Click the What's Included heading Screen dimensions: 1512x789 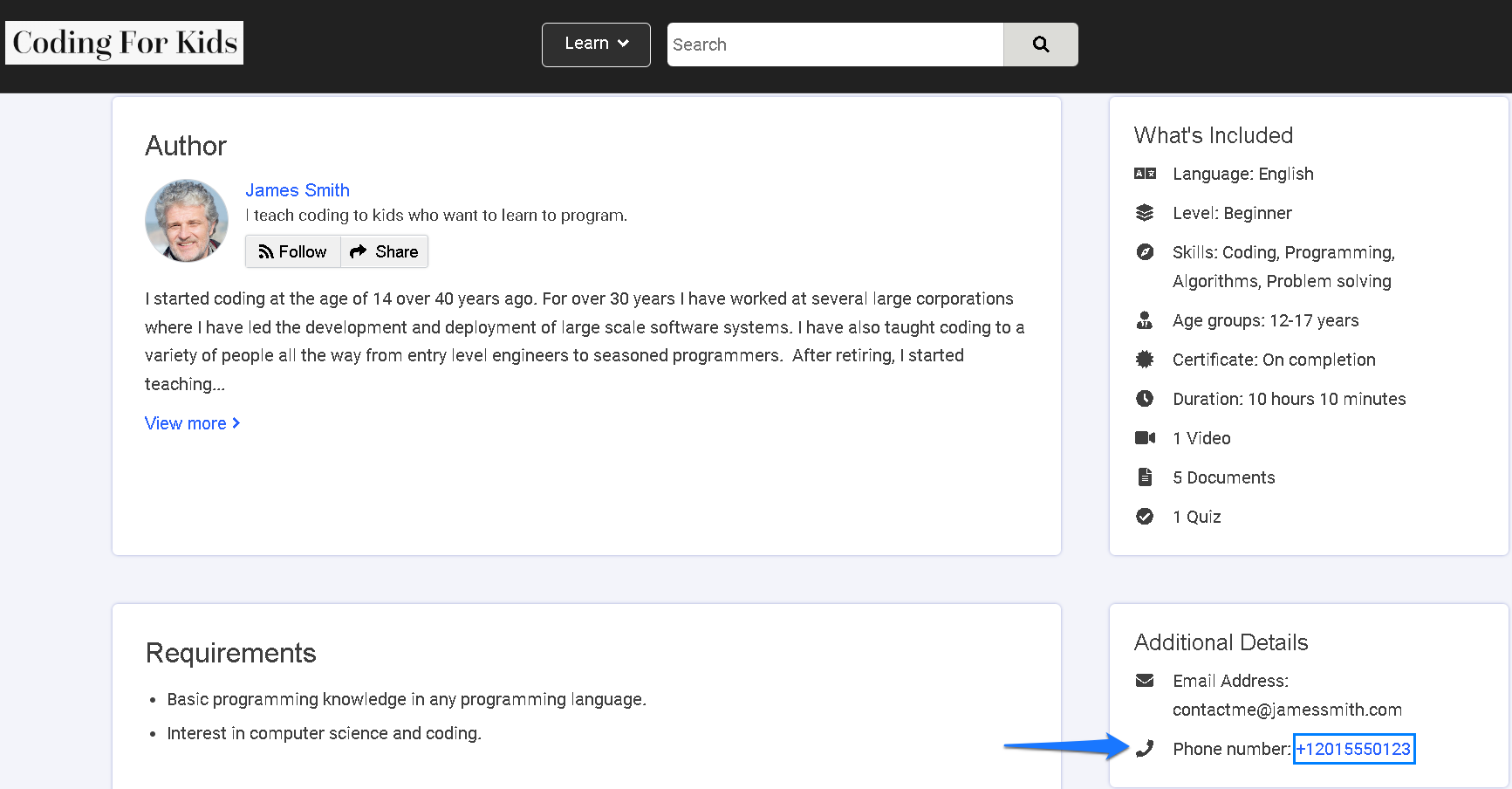1214,135
